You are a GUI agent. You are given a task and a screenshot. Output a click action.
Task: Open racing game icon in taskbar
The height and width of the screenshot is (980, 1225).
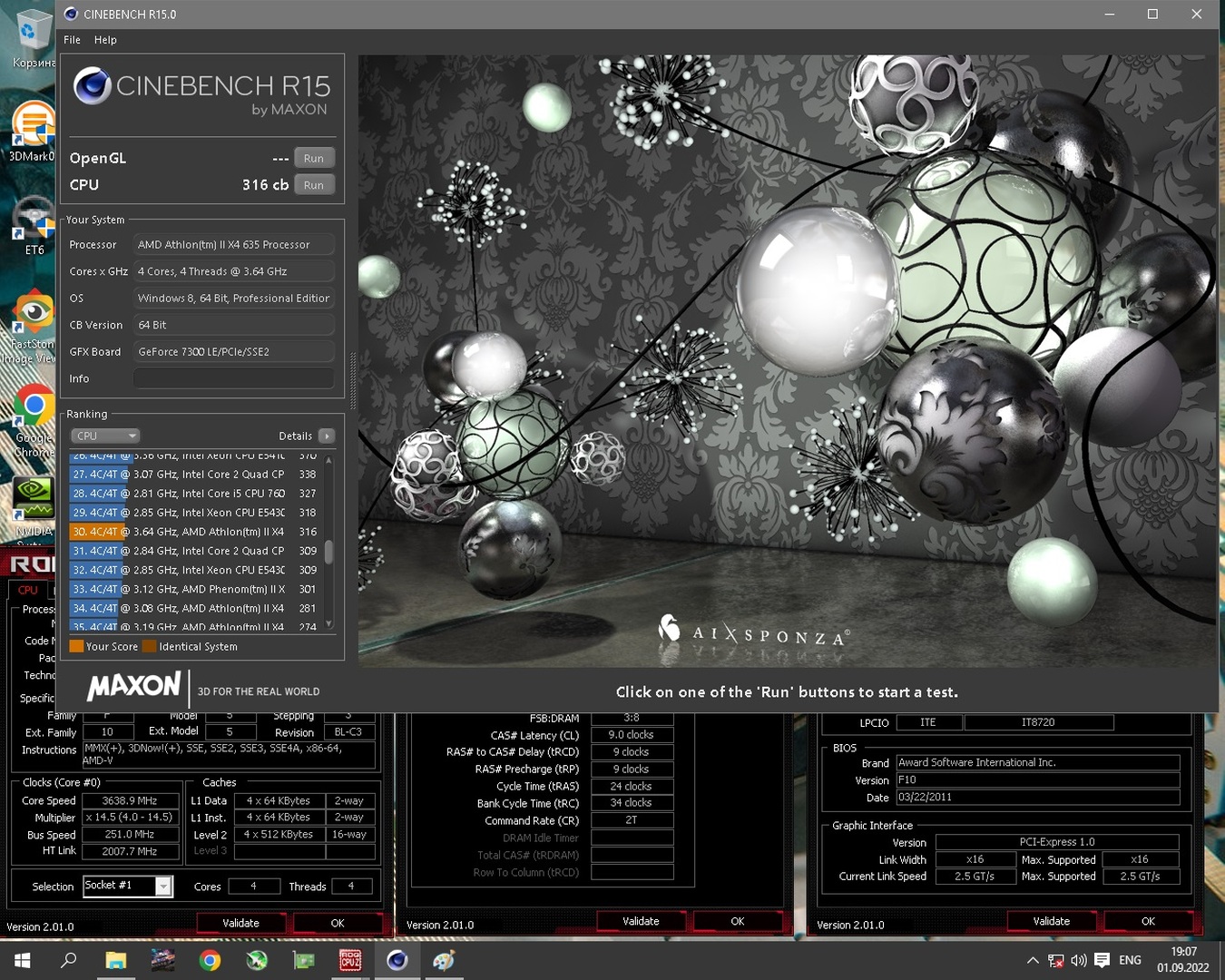(x=162, y=960)
